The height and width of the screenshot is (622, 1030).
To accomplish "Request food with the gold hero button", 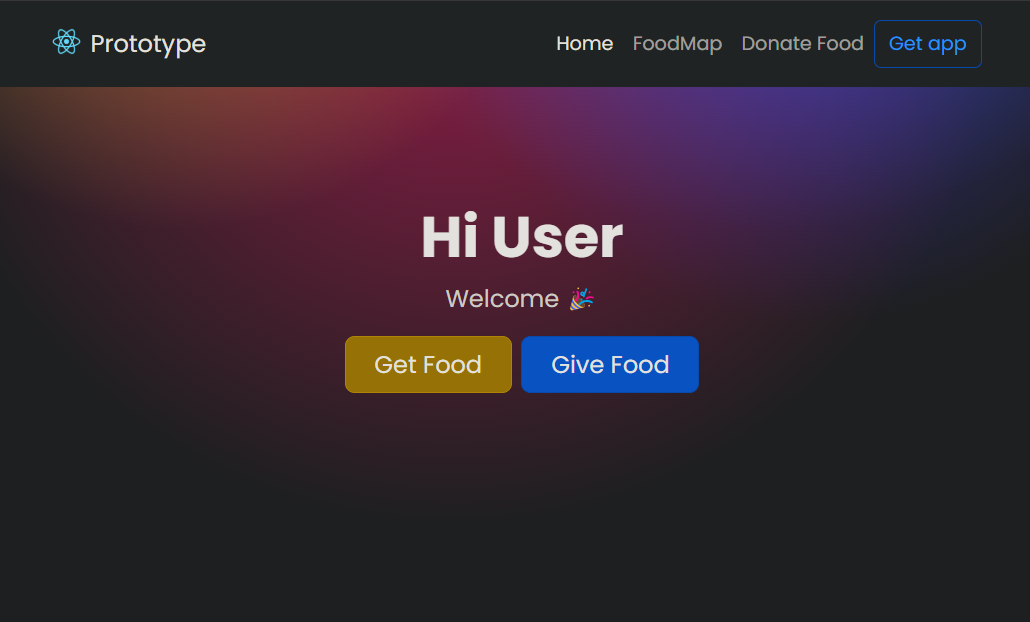I will pyautogui.click(x=428, y=365).
